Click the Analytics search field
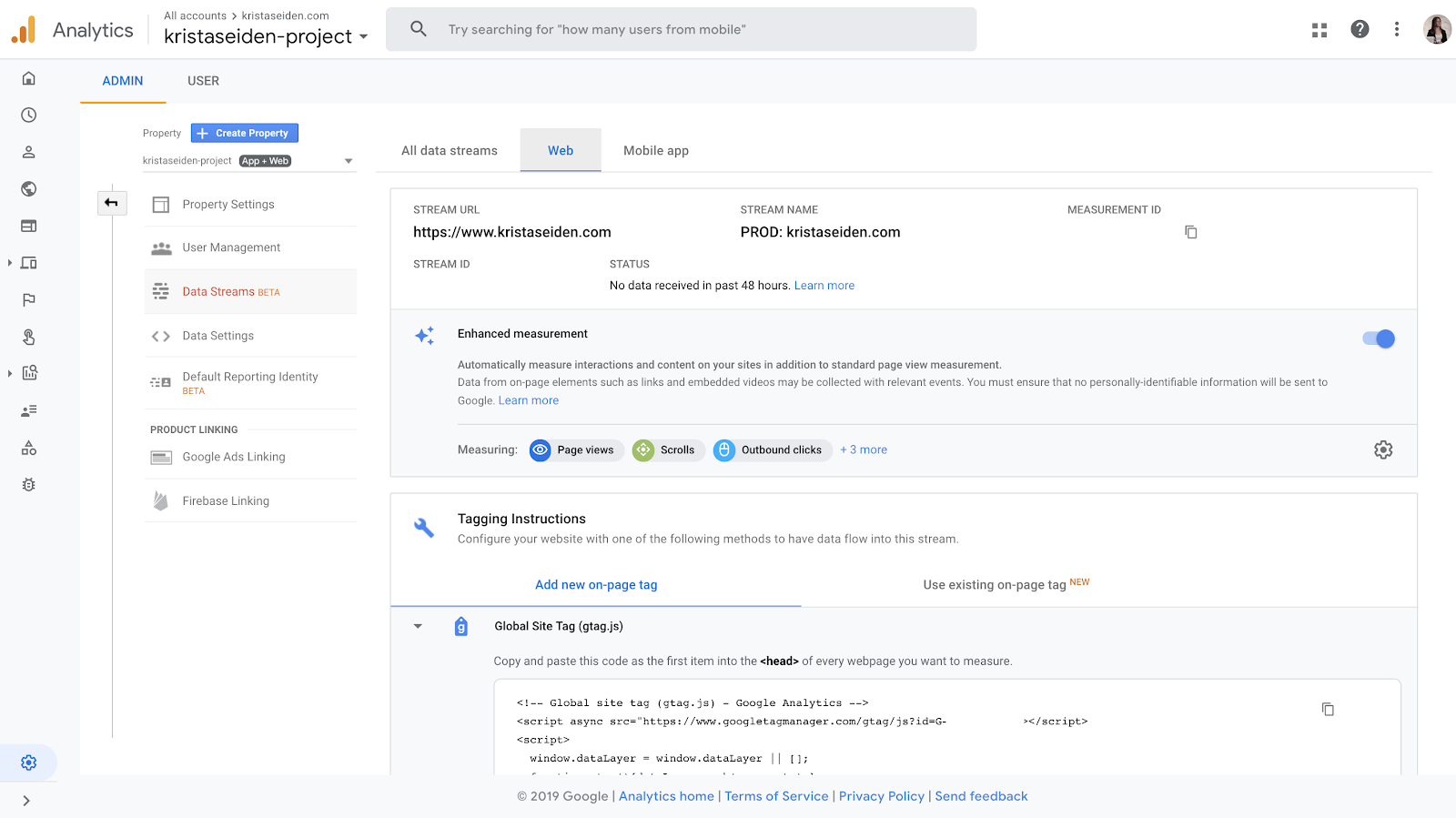Viewport: 1456px width, 818px height. (x=682, y=29)
